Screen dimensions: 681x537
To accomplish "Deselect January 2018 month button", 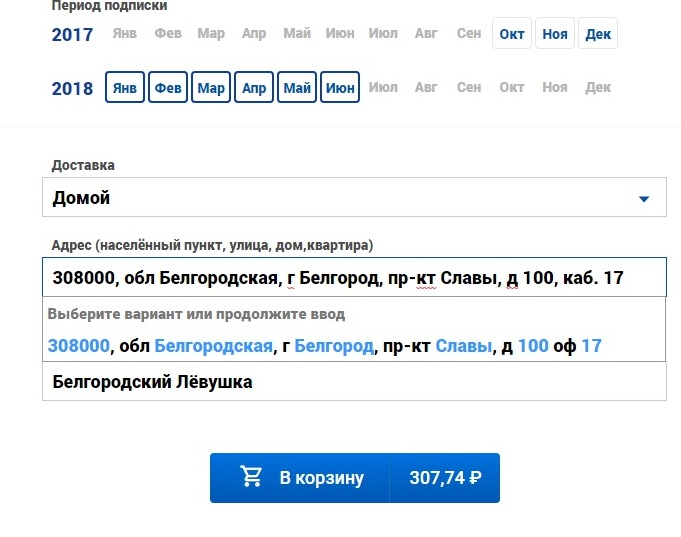I will click(125, 87).
